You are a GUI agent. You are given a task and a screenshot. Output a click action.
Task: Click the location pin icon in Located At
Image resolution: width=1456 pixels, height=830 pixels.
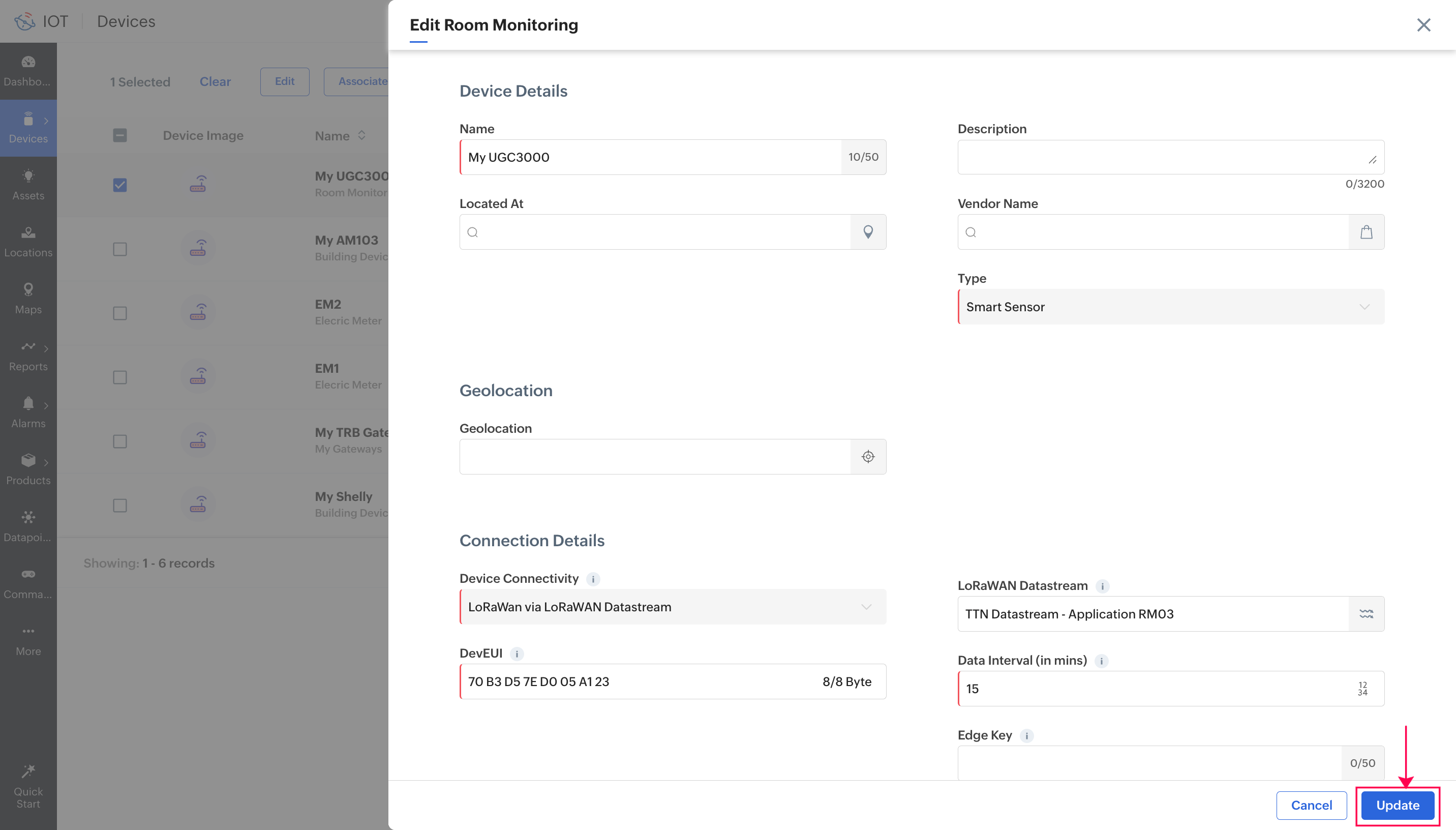868,232
